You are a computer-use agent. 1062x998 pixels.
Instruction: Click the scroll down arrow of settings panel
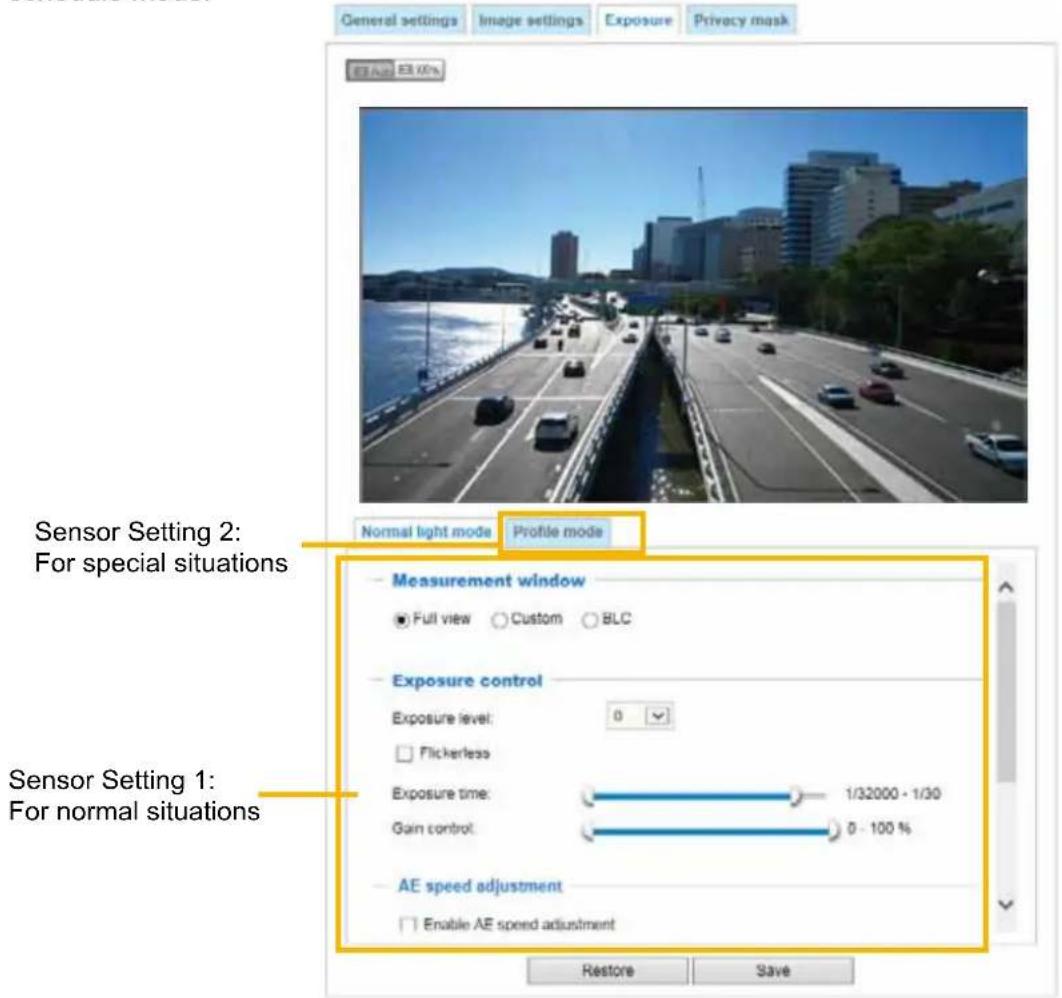(1006, 905)
